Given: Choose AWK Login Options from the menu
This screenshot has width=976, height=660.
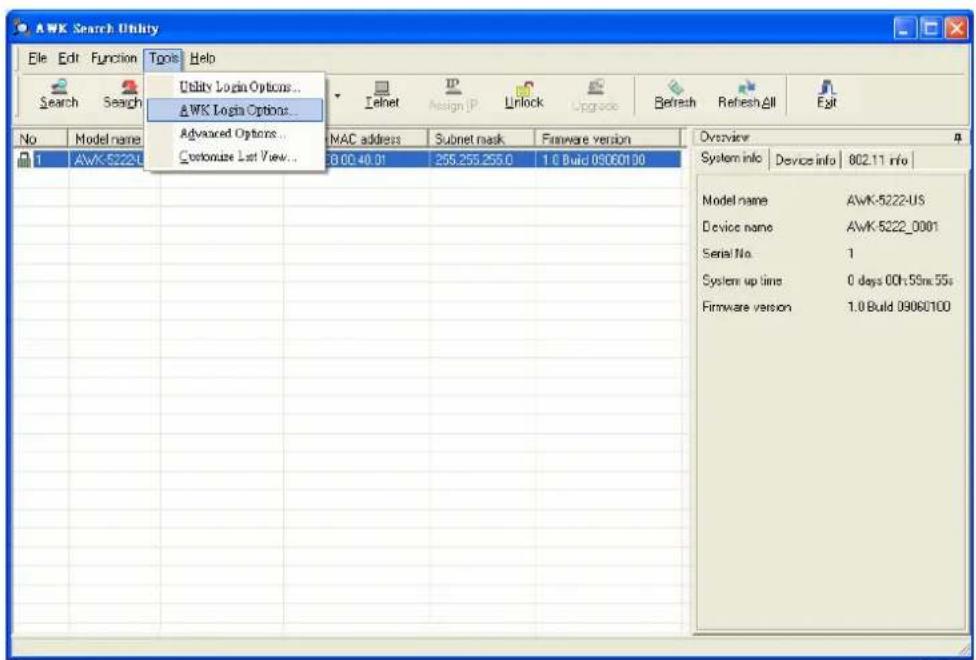Looking at the screenshot, I should point(235,110).
